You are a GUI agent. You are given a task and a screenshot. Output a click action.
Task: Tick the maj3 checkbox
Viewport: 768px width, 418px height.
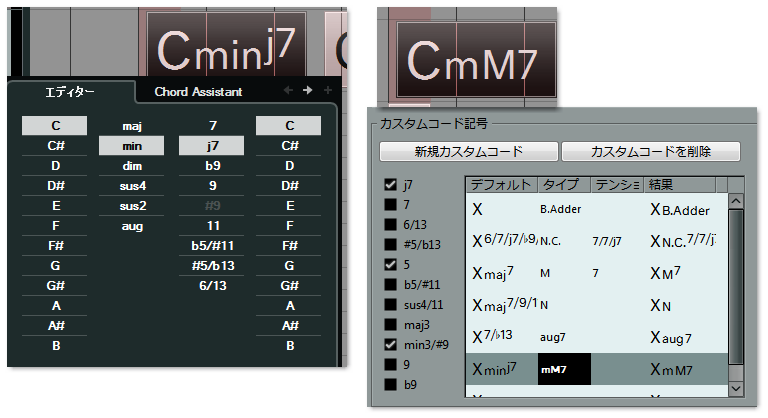point(390,324)
